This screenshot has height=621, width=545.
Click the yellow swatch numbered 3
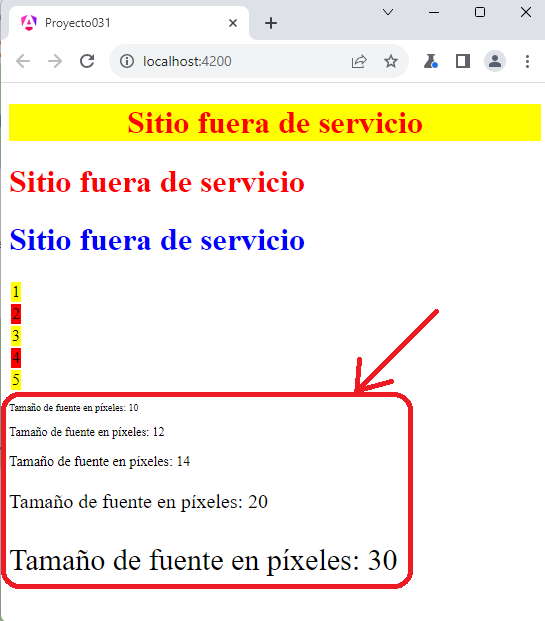tap(16, 336)
